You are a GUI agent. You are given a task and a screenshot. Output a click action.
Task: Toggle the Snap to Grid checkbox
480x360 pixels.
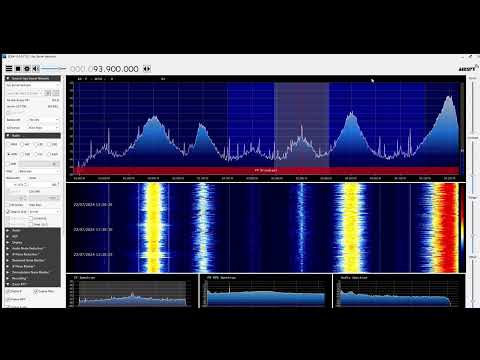[17, 212]
